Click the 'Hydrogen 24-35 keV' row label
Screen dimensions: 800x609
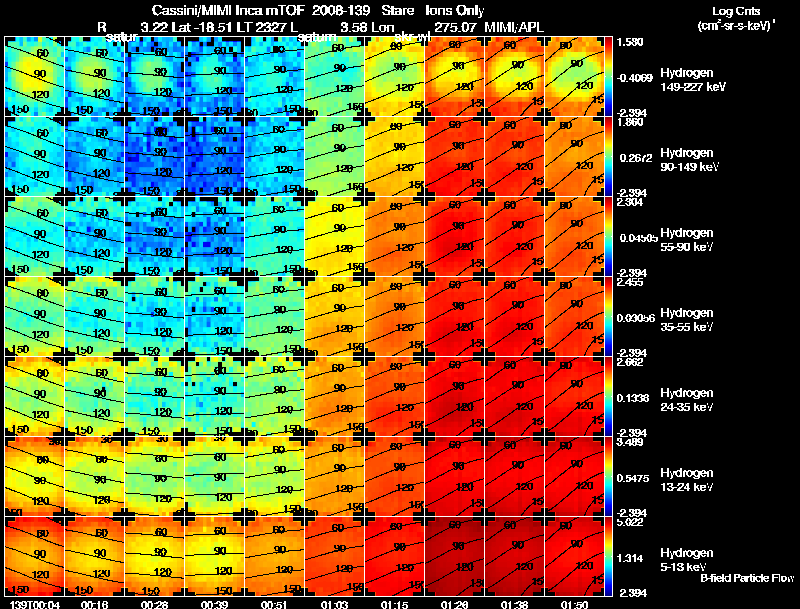(686, 400)
